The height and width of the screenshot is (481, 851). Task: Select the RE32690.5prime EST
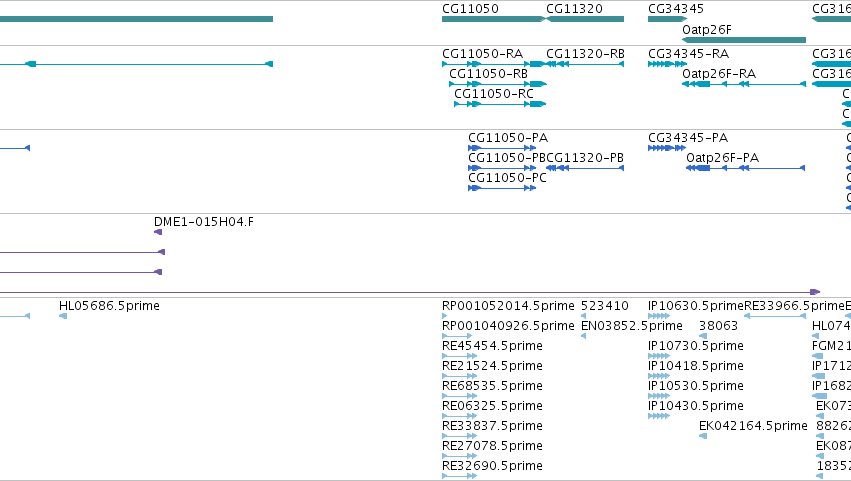460,476
